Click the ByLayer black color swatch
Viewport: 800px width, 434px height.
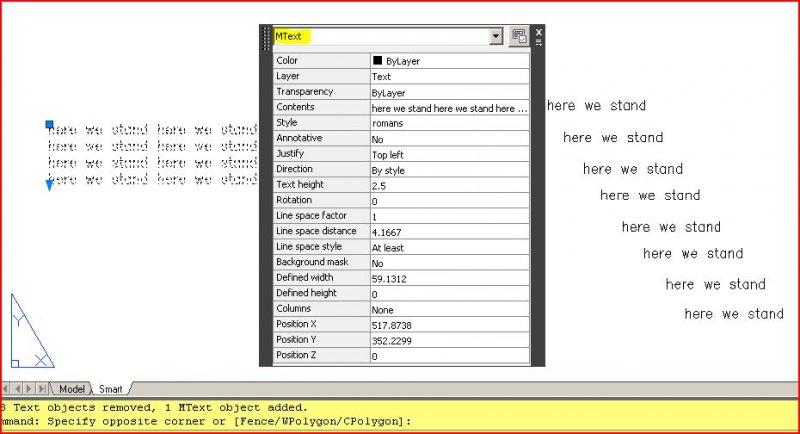pos(378,60)
